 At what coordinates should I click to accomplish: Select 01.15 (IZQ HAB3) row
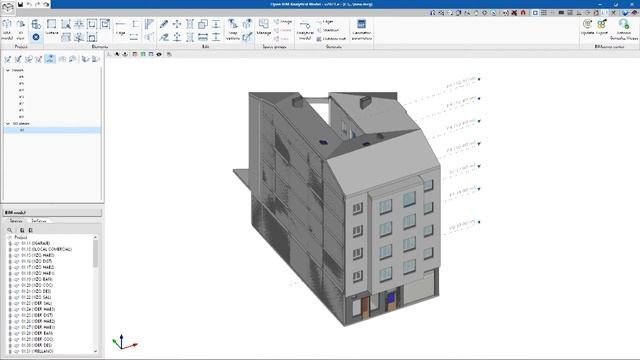[38, 255]
